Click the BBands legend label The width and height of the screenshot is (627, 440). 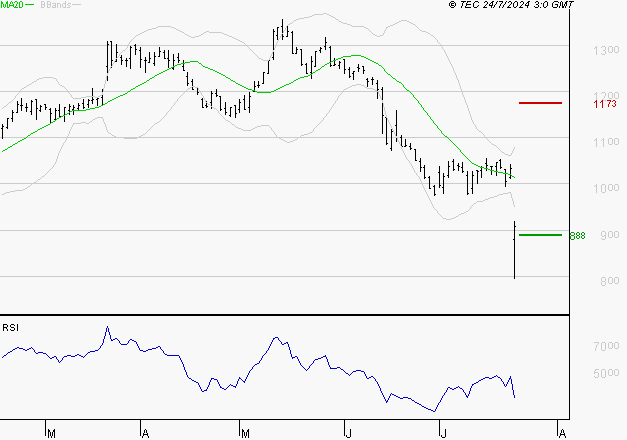56,5
